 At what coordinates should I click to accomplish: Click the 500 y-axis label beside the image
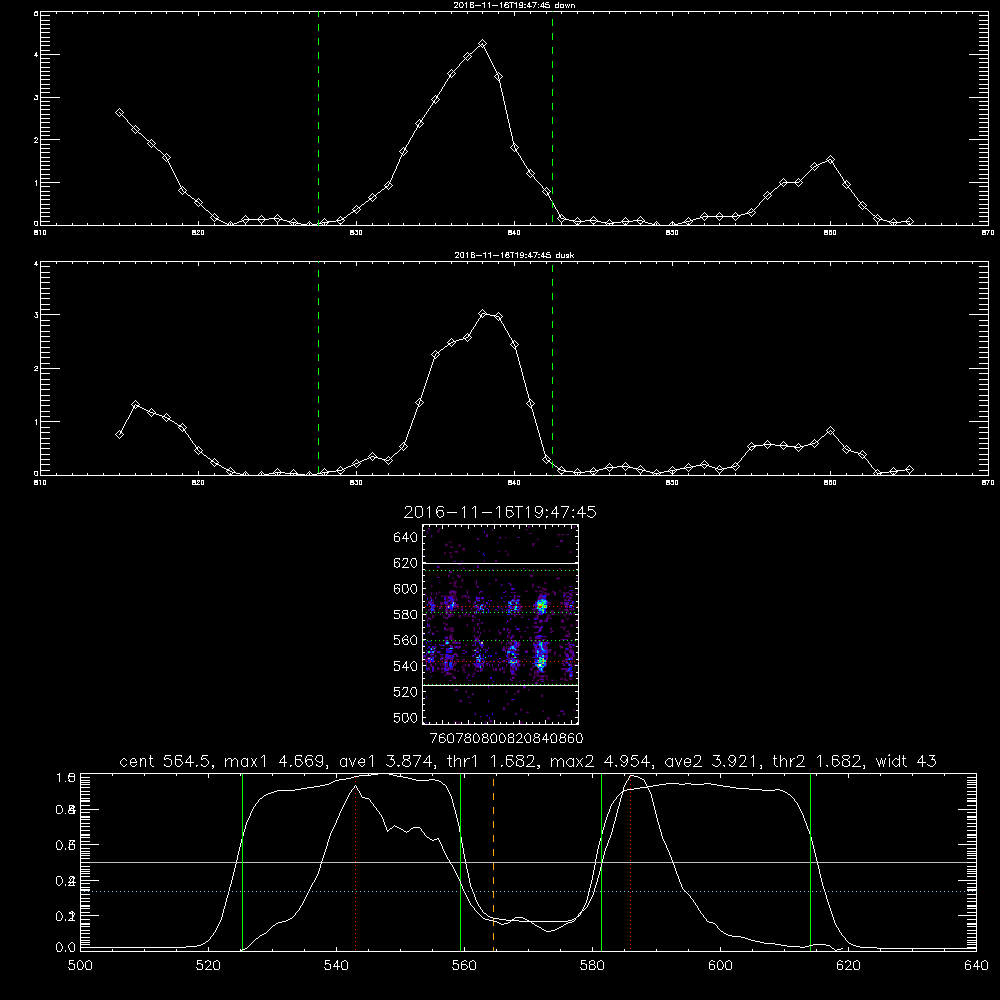point(406,717)
